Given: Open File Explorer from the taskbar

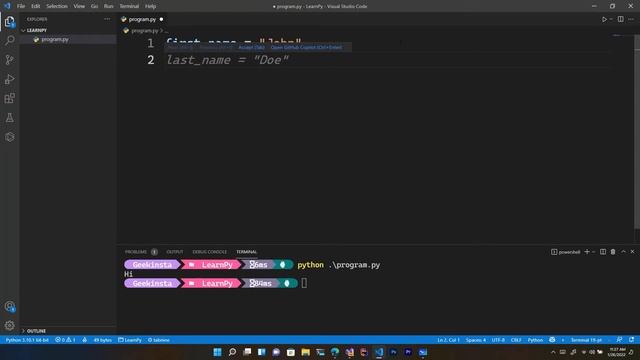Looking at the screenshot, I should (305, 352).
